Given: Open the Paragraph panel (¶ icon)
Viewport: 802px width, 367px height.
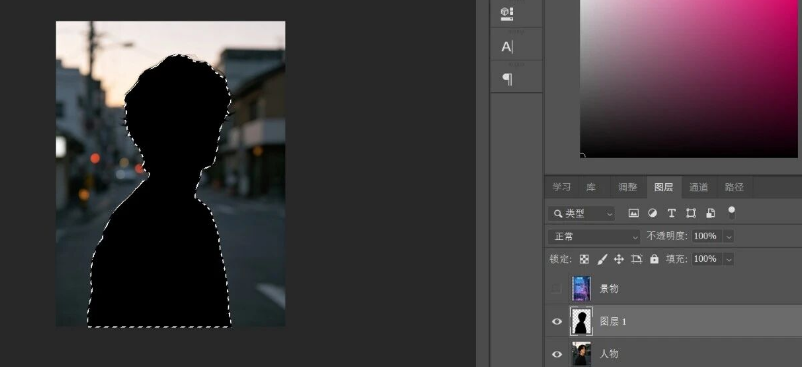Looking at the screenshot, I should point(507,79).
